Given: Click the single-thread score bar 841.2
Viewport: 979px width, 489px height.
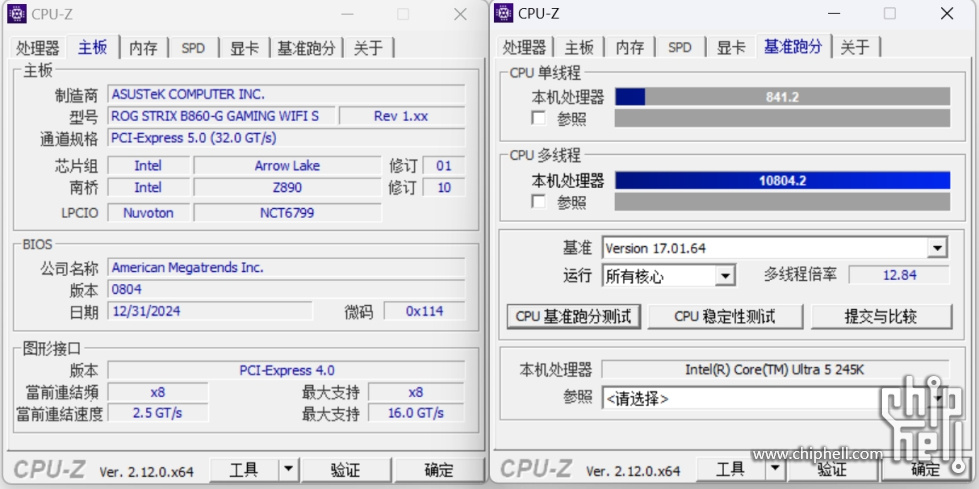Looking at the screenshot, I should [782, 97].
